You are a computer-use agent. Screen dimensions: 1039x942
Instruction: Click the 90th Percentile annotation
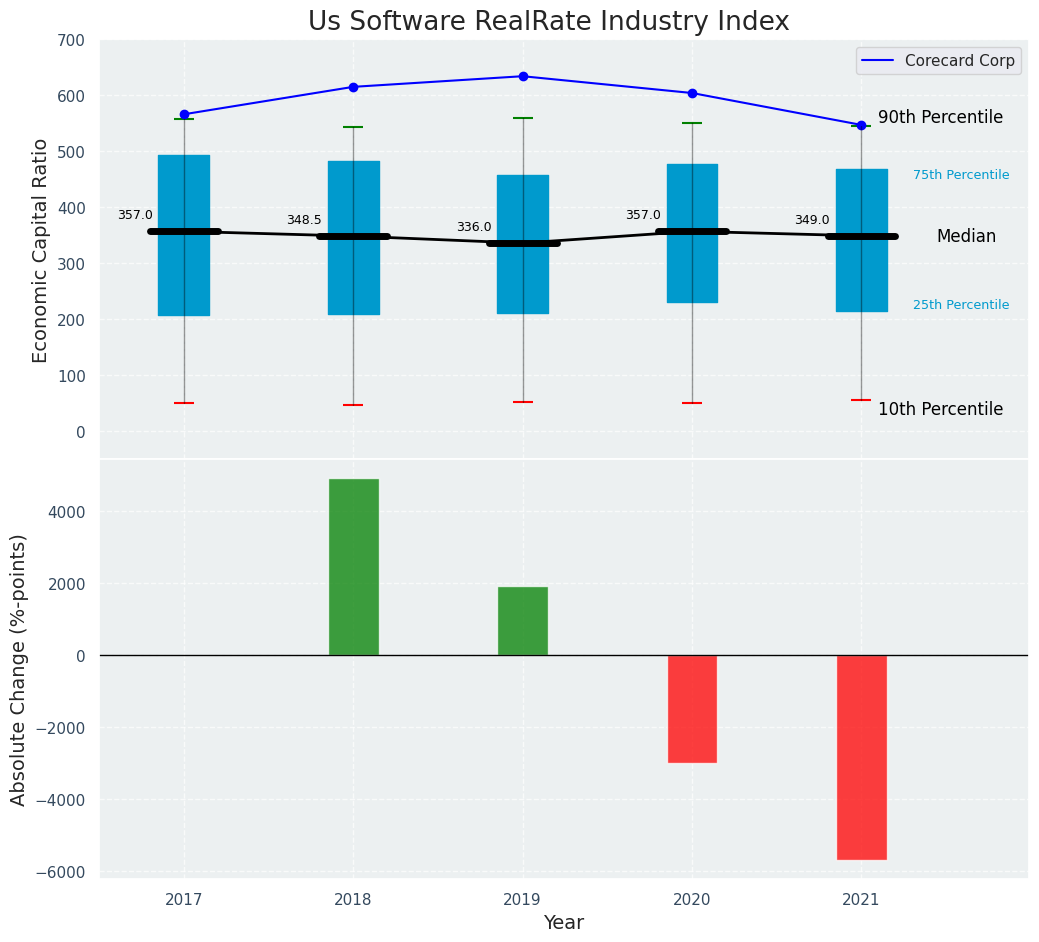click(940, 117)
